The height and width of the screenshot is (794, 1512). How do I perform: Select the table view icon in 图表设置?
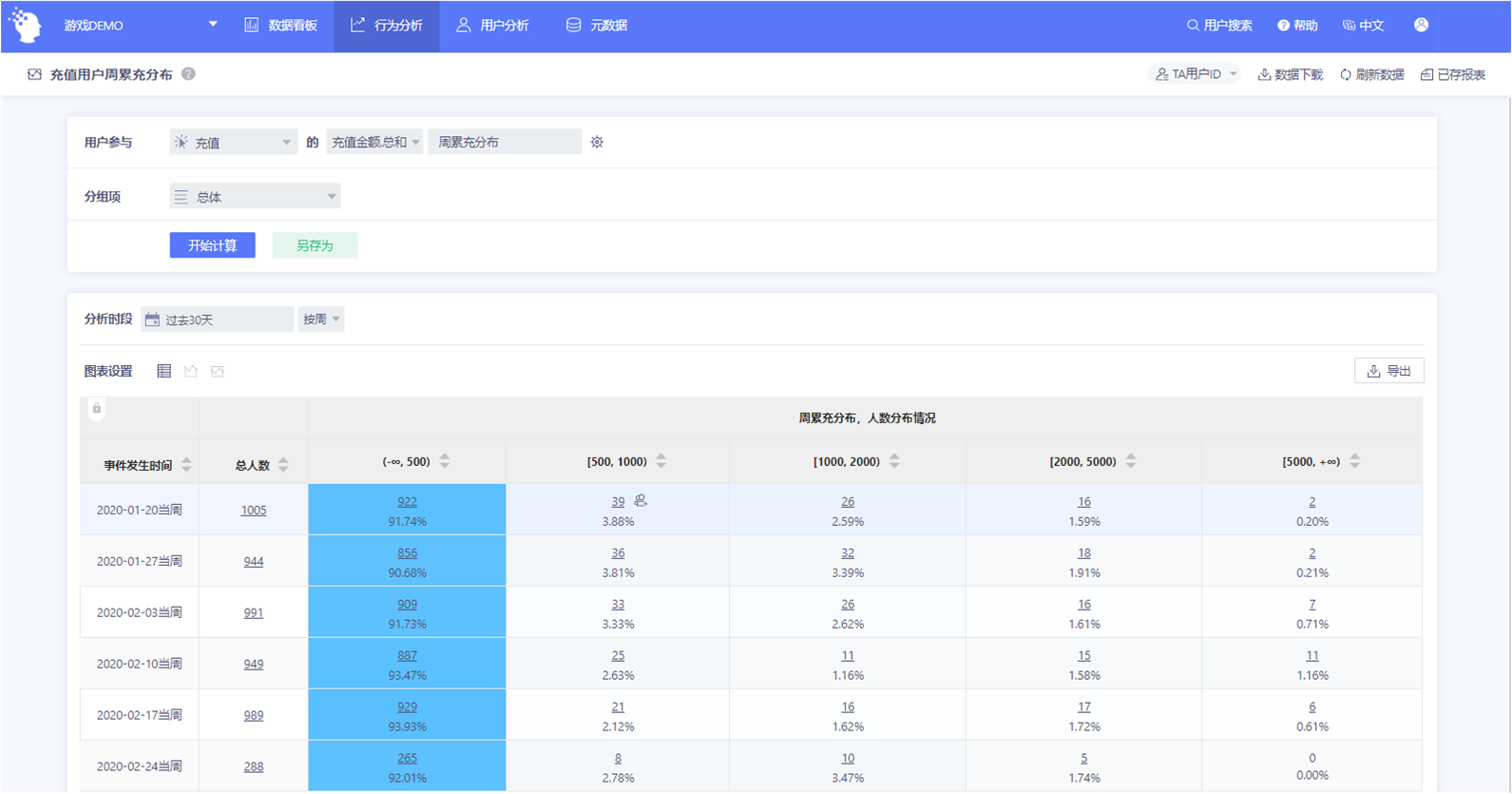point(163,371)
